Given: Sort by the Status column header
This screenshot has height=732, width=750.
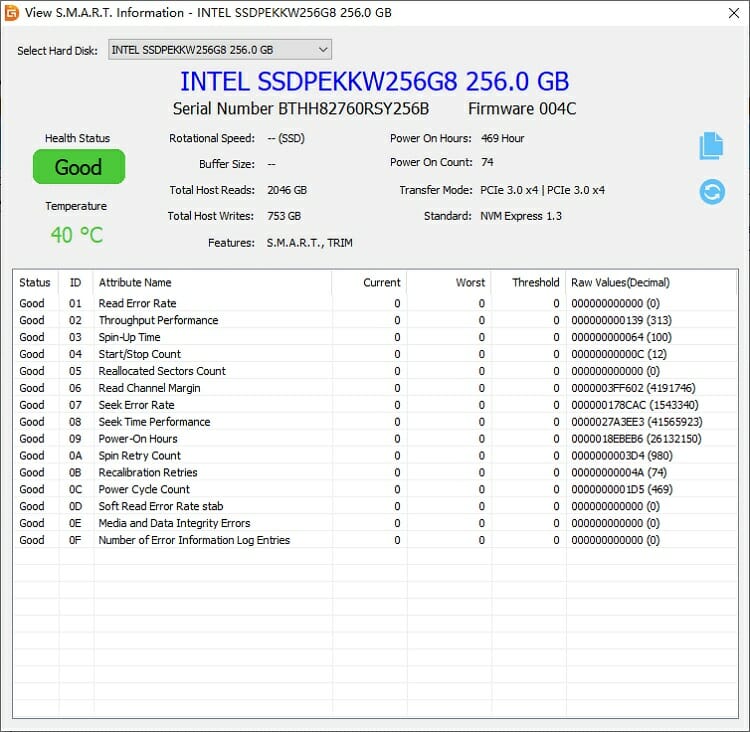Looking at the screenshot, I should pos(35,283).
